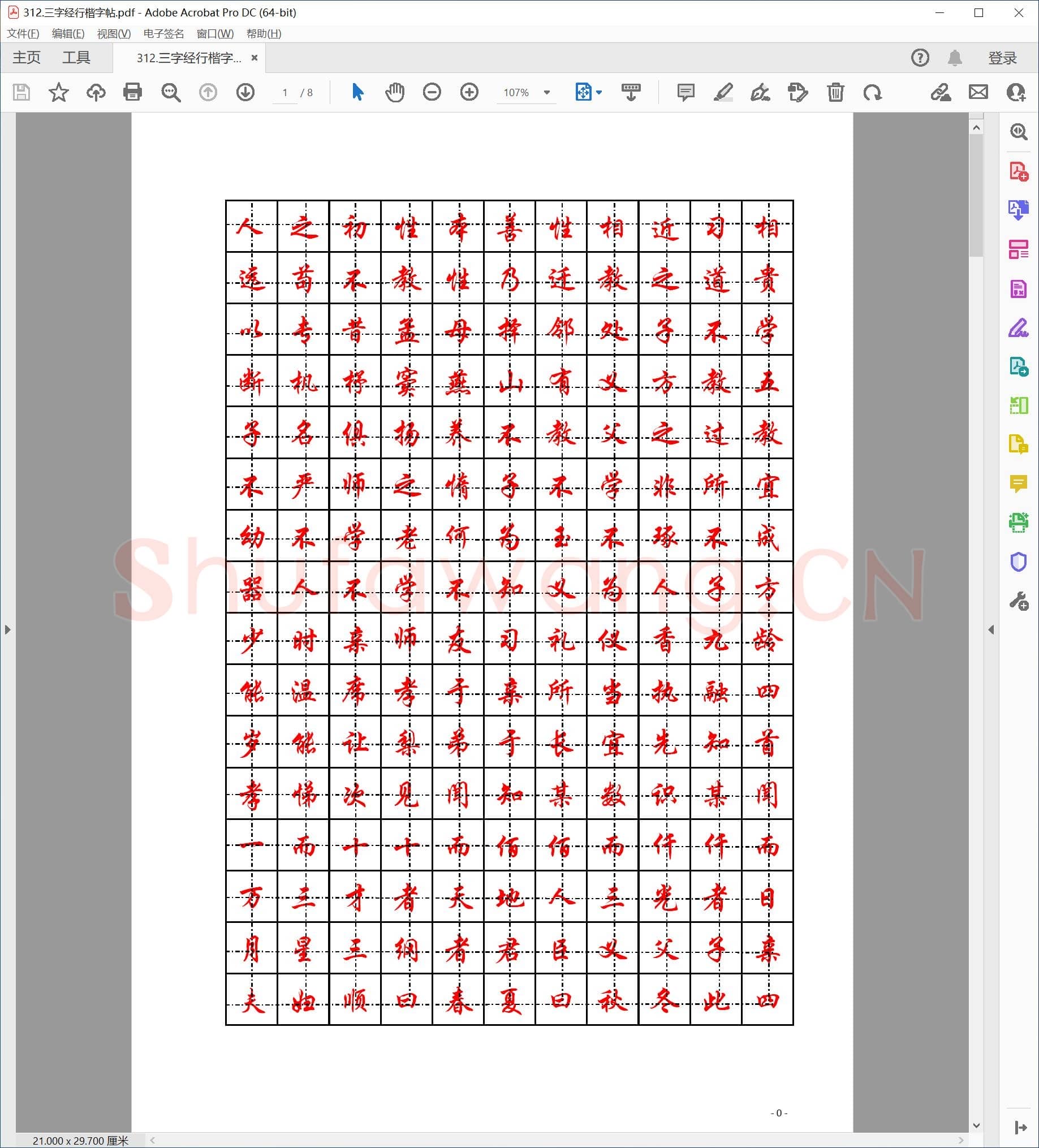Click the Print file icon
Viewport: 1039px width, 1148px height.
[x=132, y=92]
